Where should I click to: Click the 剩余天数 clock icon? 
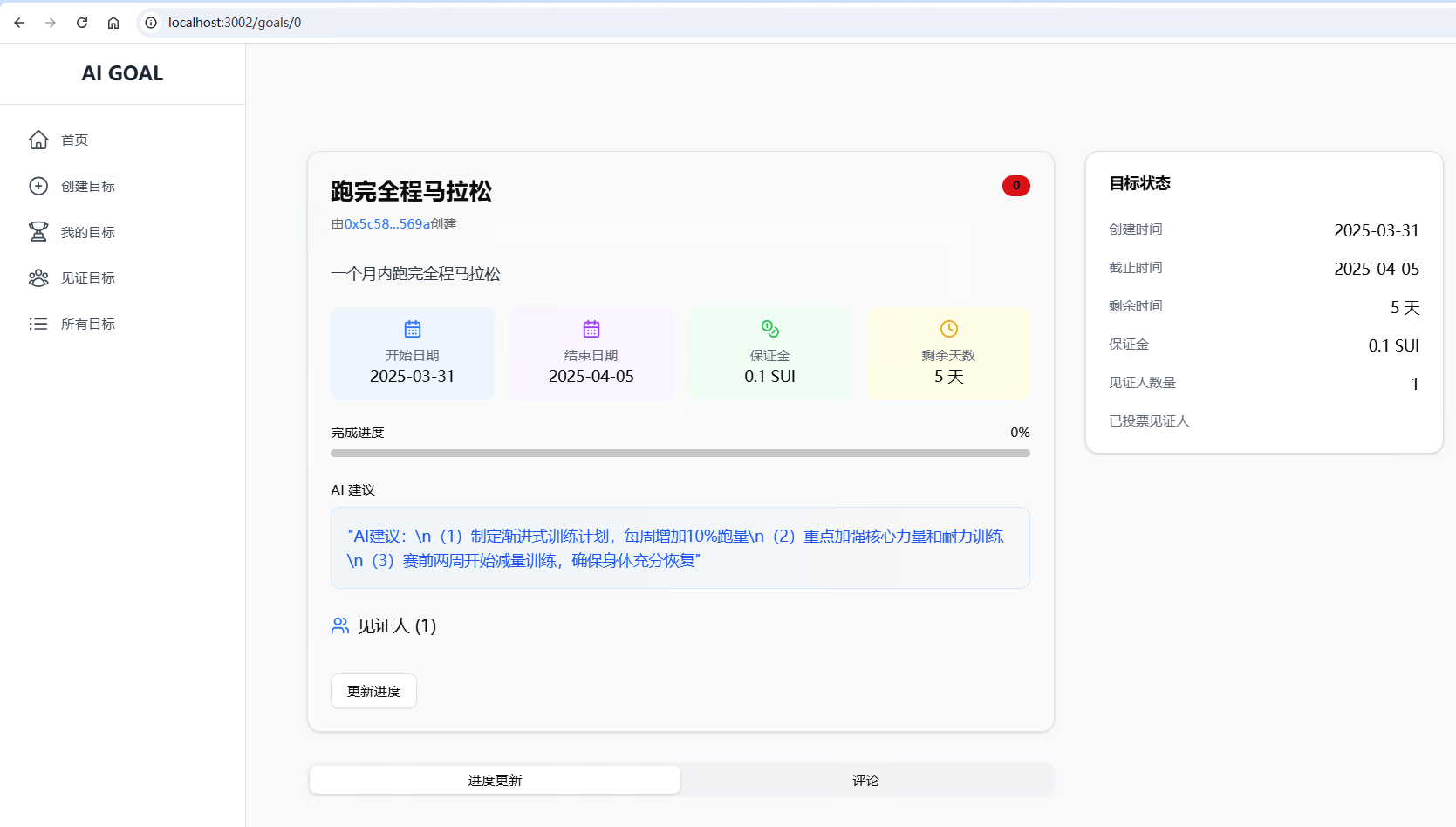[948, 329]
